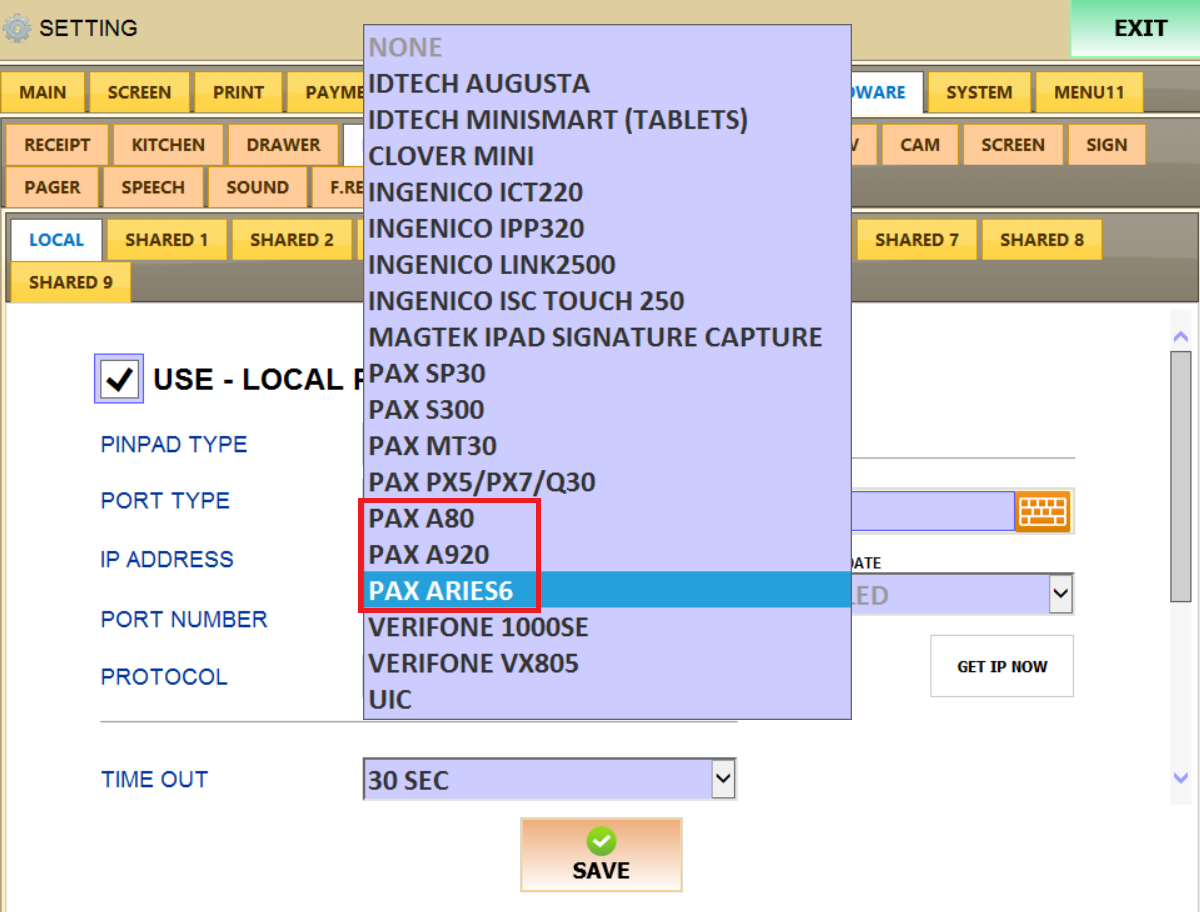Switch to the MAIN tab
Viewport: 1200px width, 912px height.
(43, 92)
